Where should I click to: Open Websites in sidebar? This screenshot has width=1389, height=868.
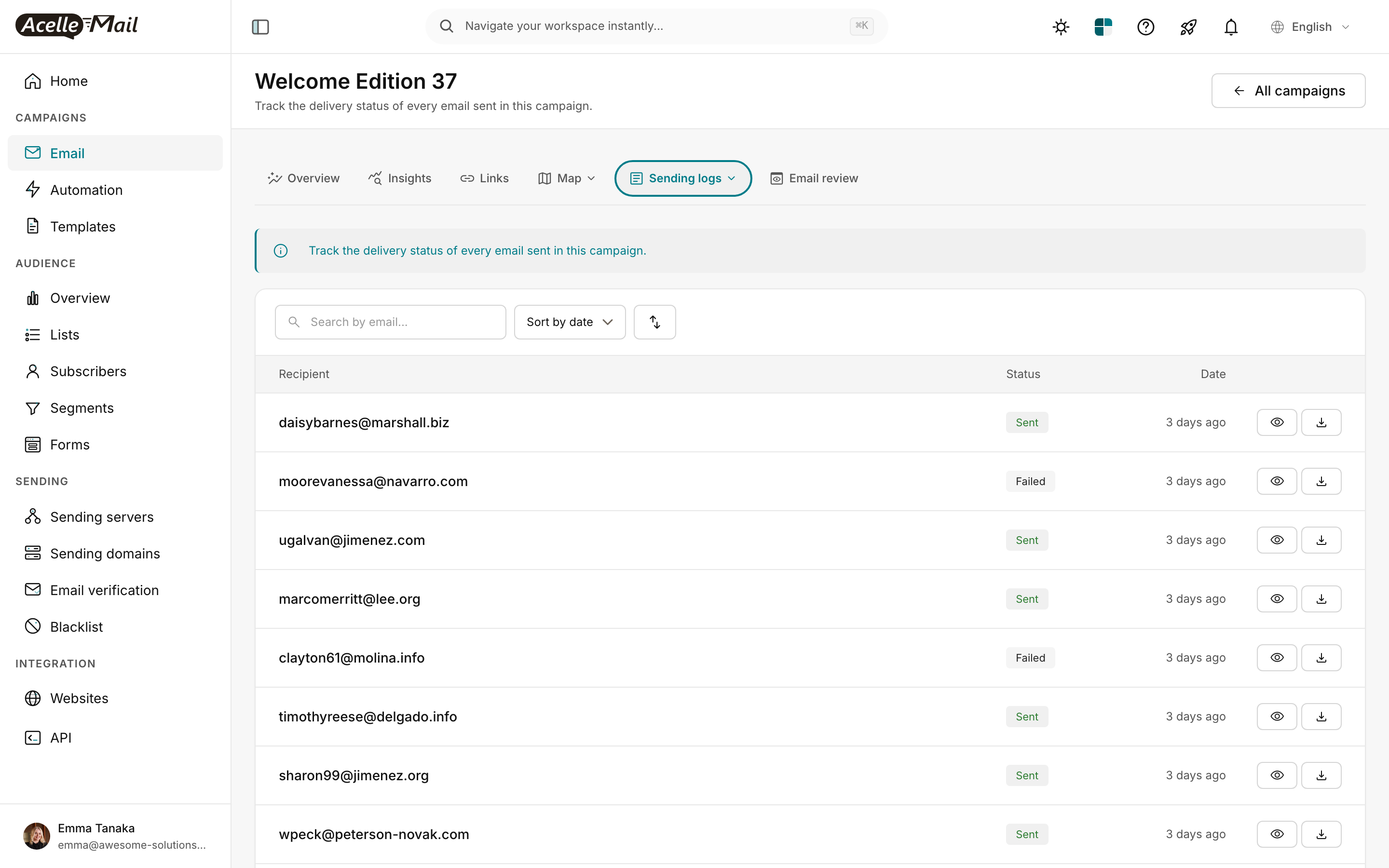coord(115,699)
